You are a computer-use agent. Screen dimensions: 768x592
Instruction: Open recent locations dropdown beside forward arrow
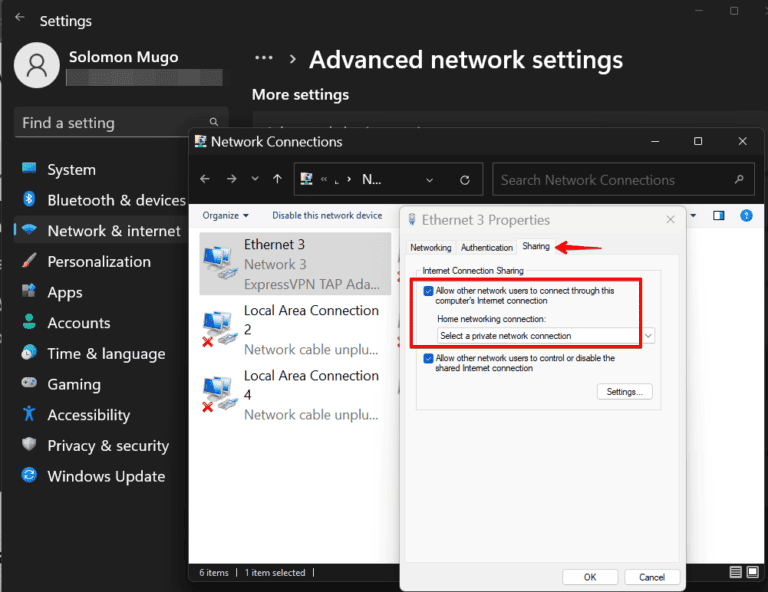254,180
